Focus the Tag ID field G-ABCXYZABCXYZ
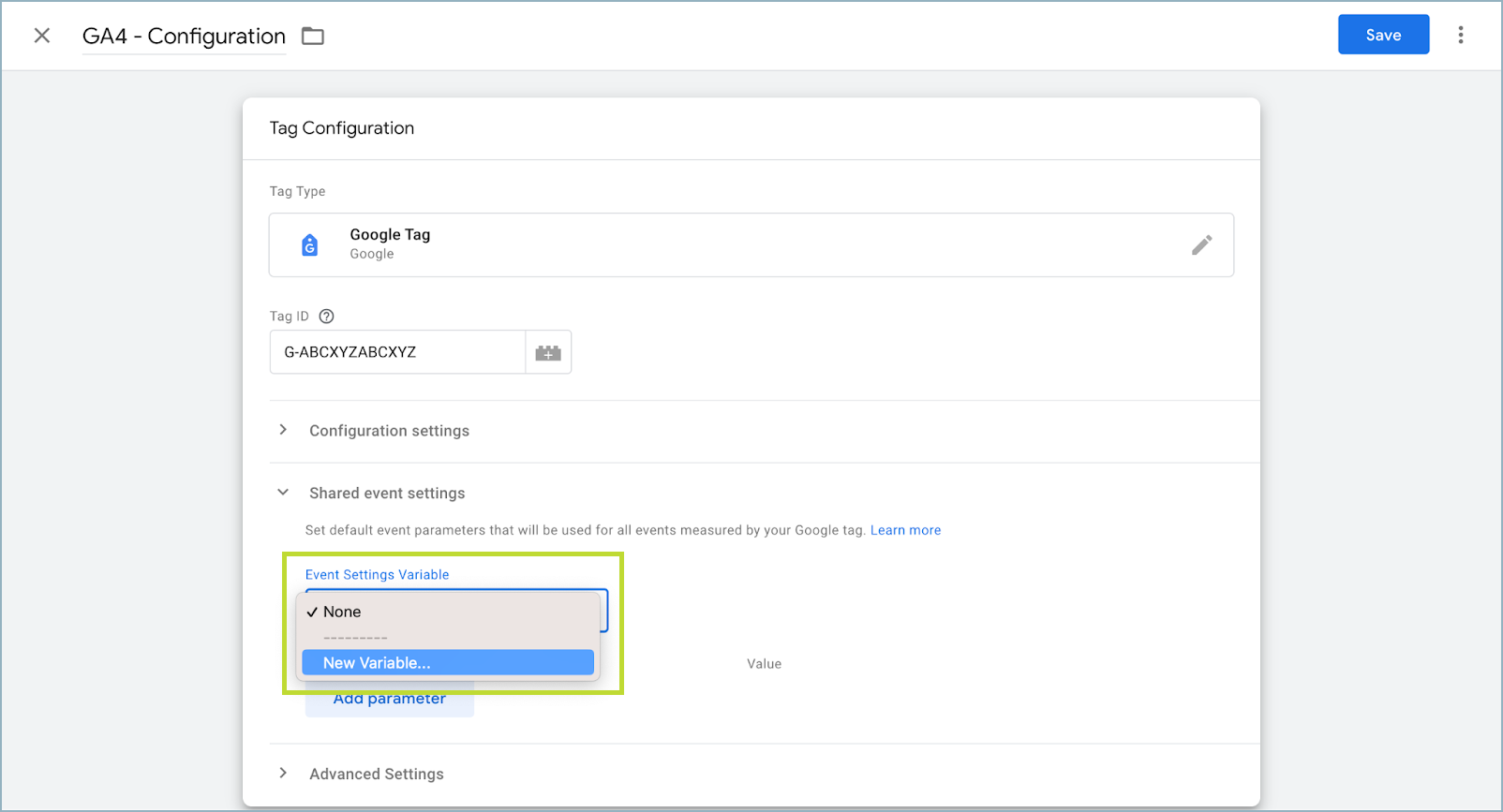This screenshot has height=812, width=1503. coord(397,352)
